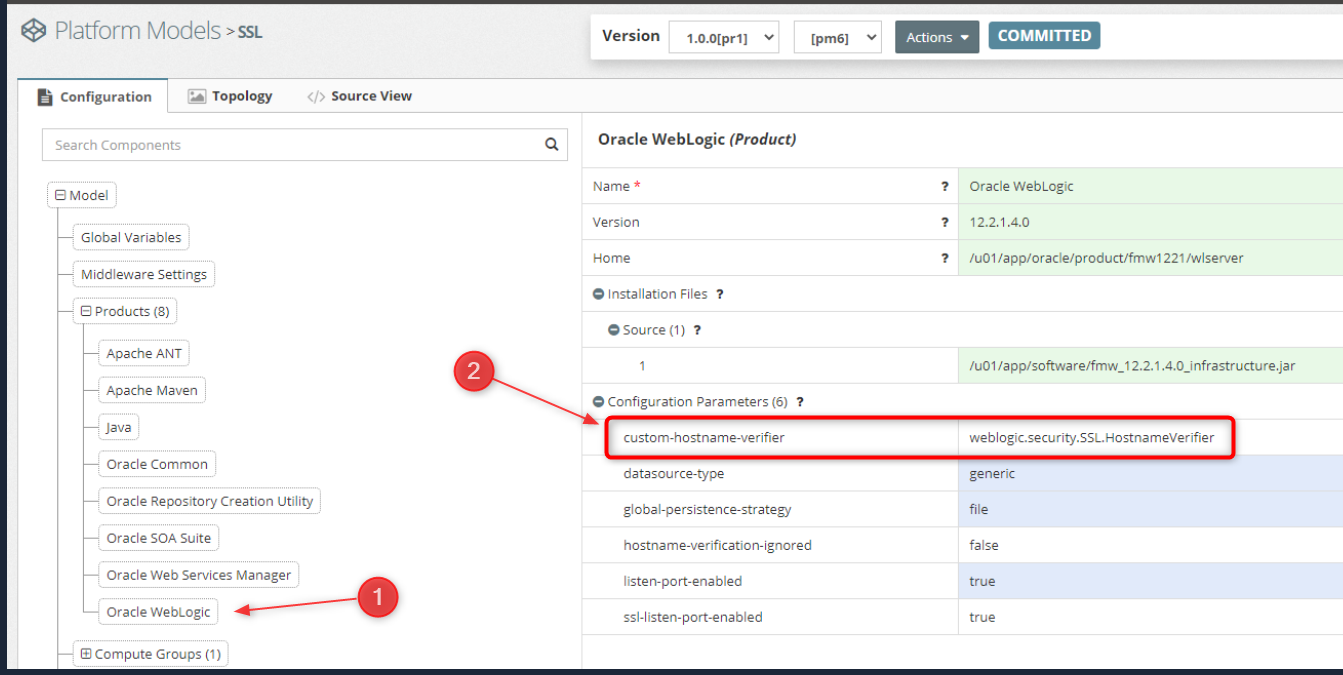Click the global-persistence-strategy parameter name
The image size is (1343, 675).
click(707, 510)
